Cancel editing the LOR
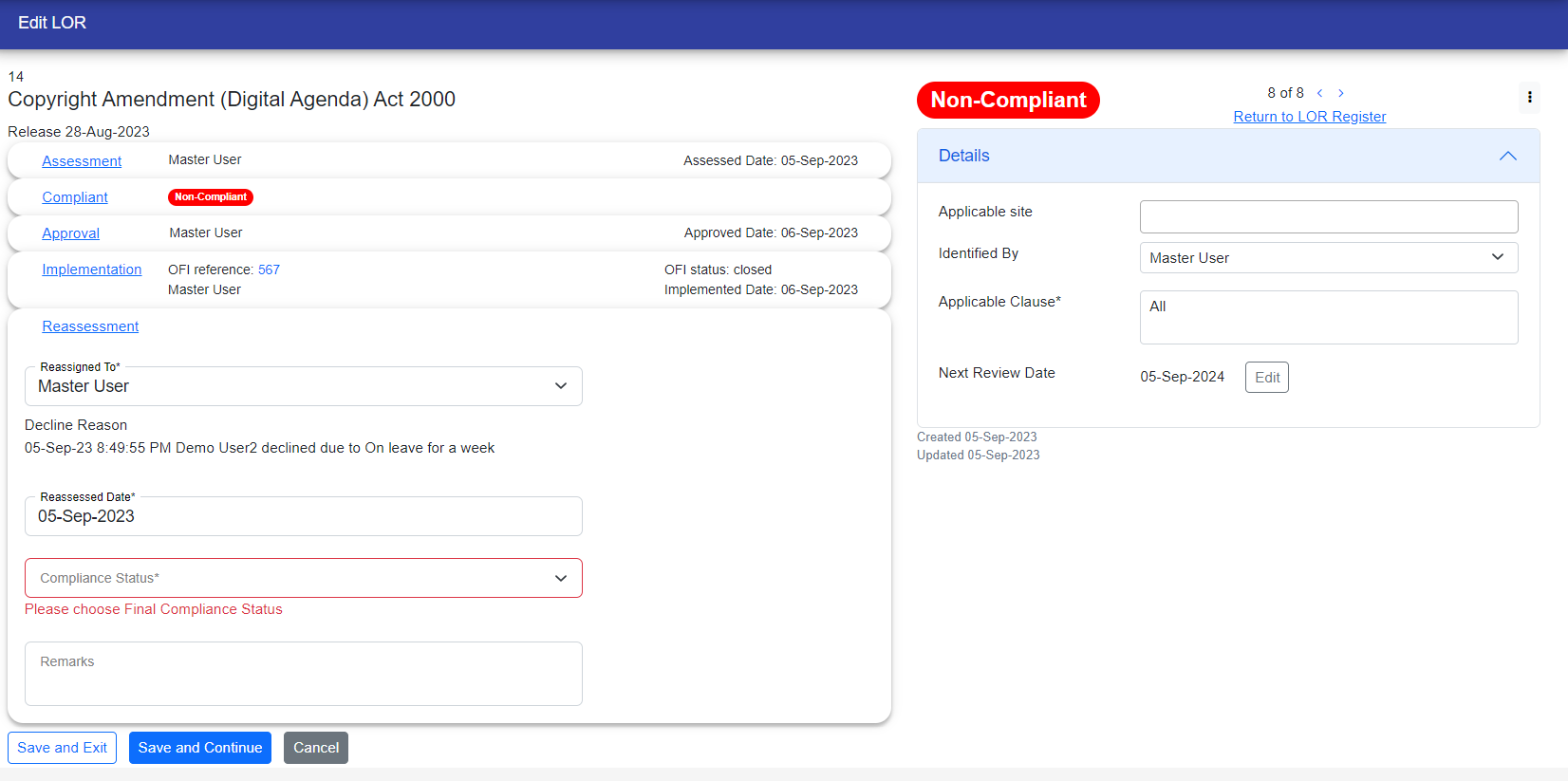The width and height of the screenshot is (1568, 781). click(316, 748)
